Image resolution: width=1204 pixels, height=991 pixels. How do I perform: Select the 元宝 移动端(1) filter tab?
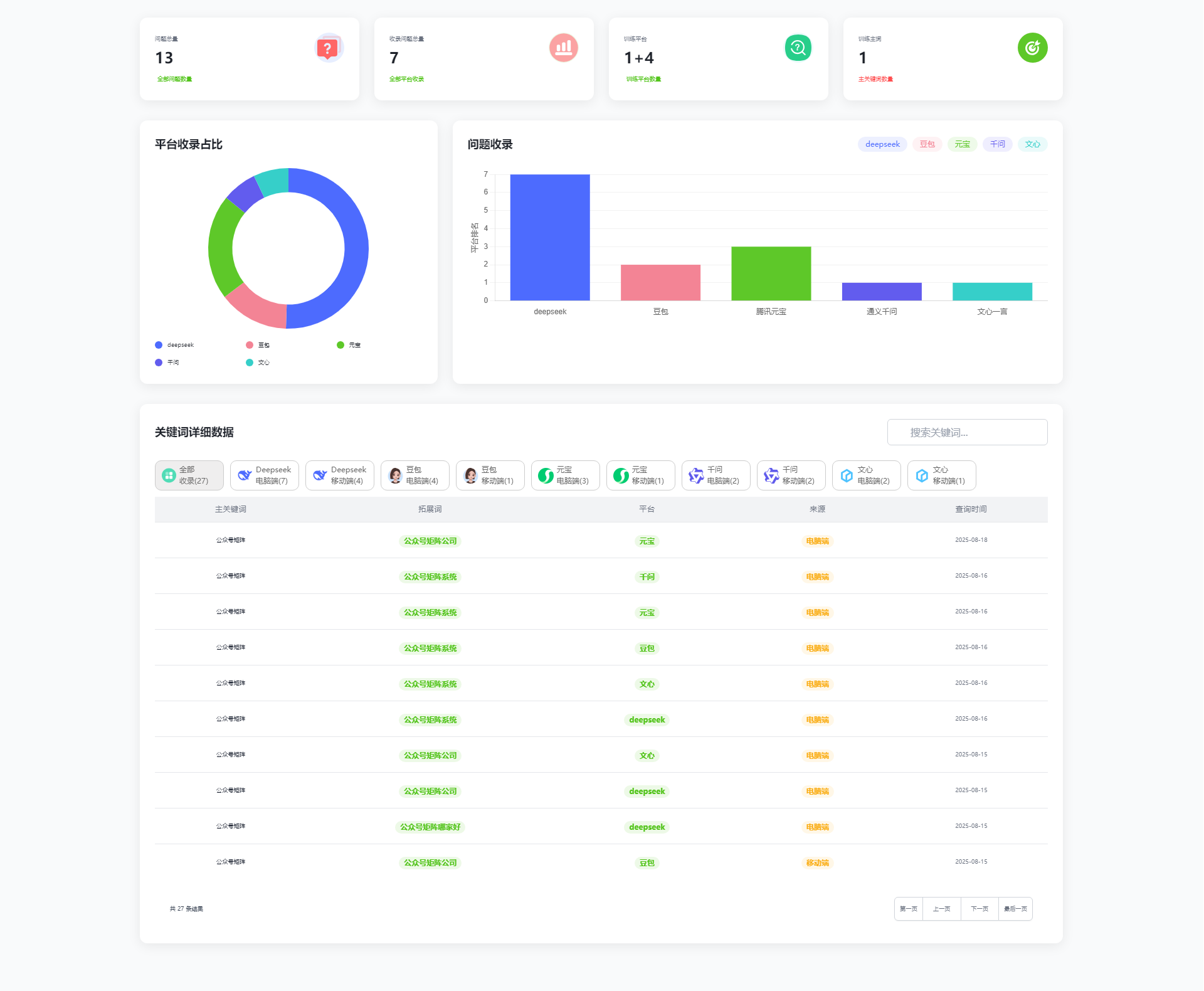click(x=641, y=475)
